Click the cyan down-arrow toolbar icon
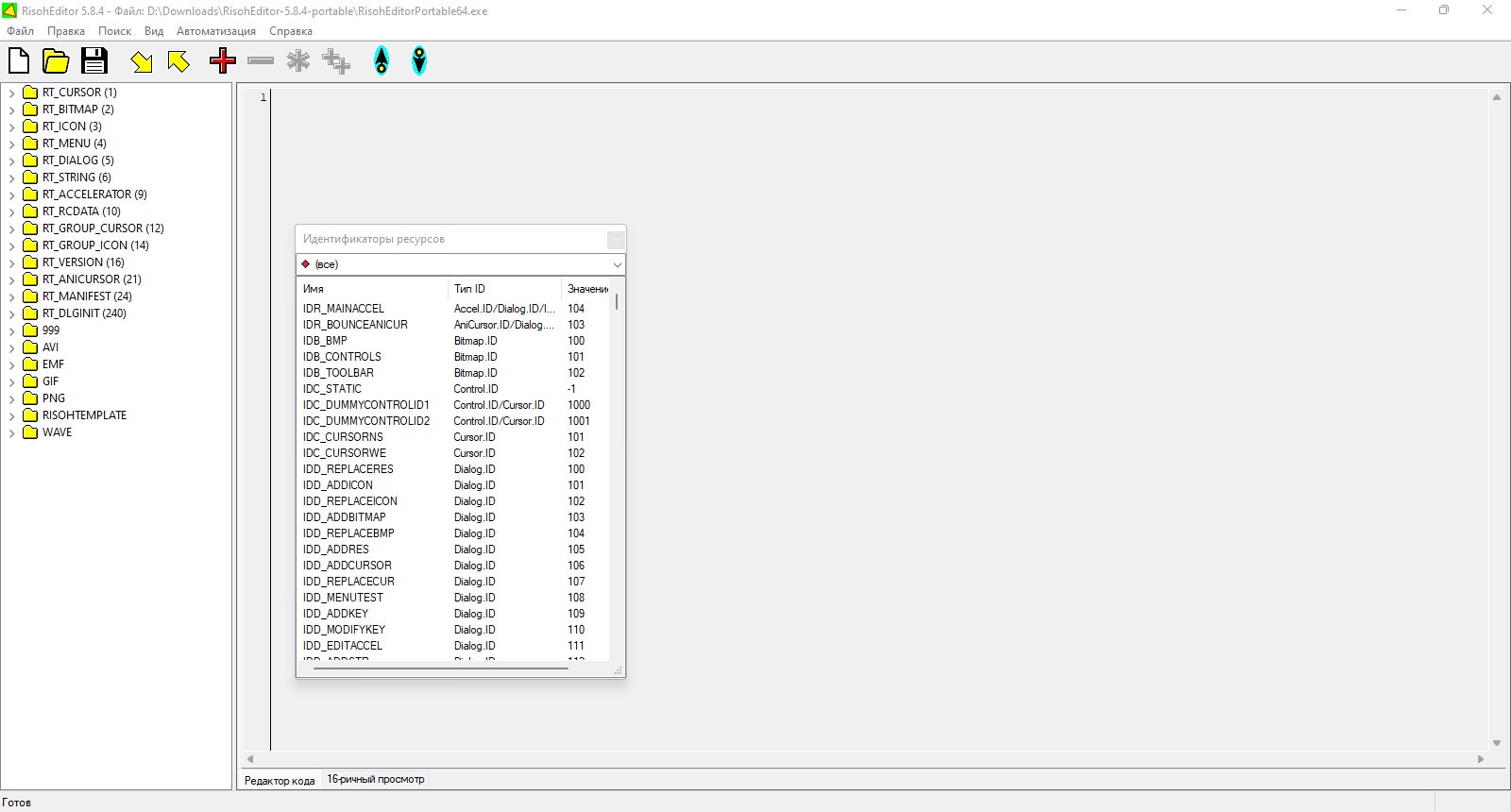This screenshot has width=1511, height=812. click(x=419, y=61)
